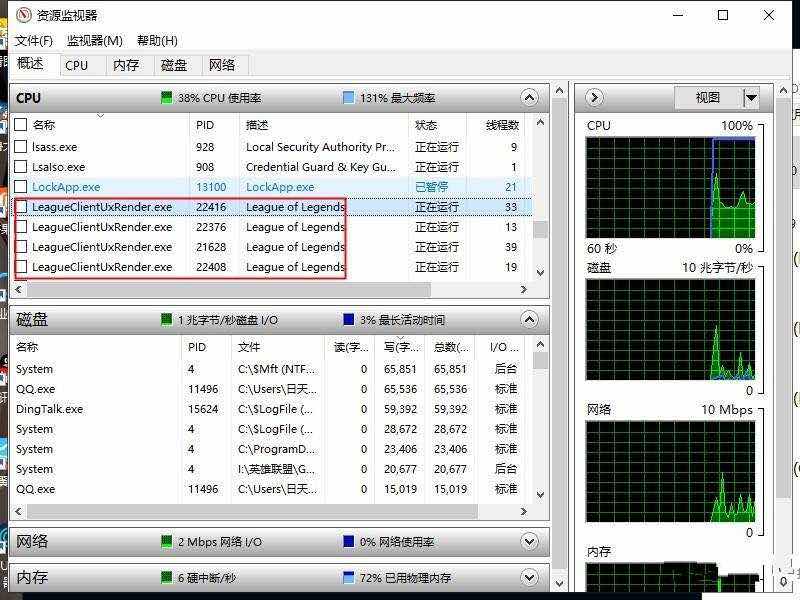Click the 磁盘 activity graph
The height and width of the screenshot is (600, 800).
coord(670,330)
